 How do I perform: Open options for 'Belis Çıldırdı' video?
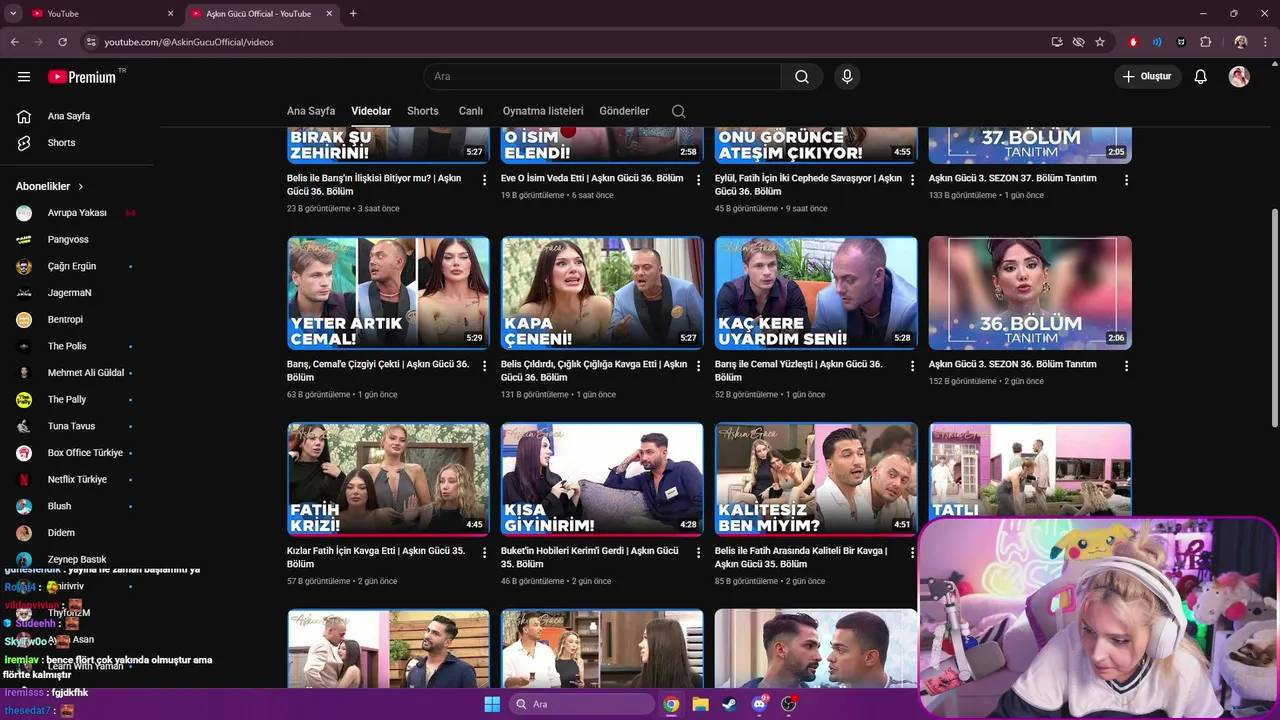click(699, 366)
